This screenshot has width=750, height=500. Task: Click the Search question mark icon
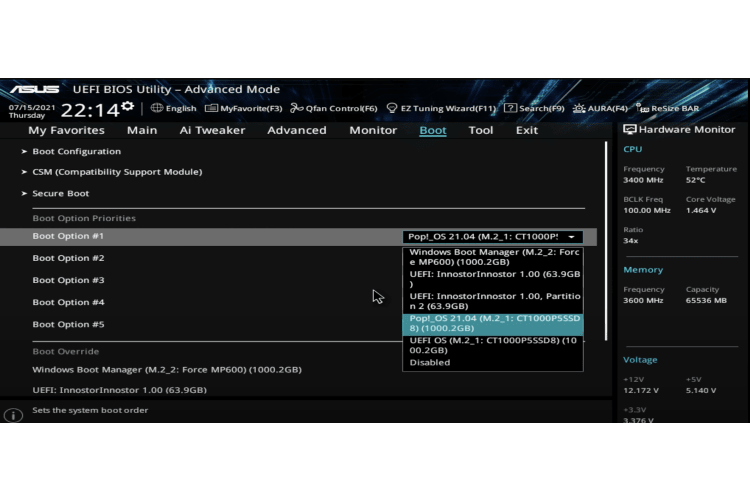[510, 108]
